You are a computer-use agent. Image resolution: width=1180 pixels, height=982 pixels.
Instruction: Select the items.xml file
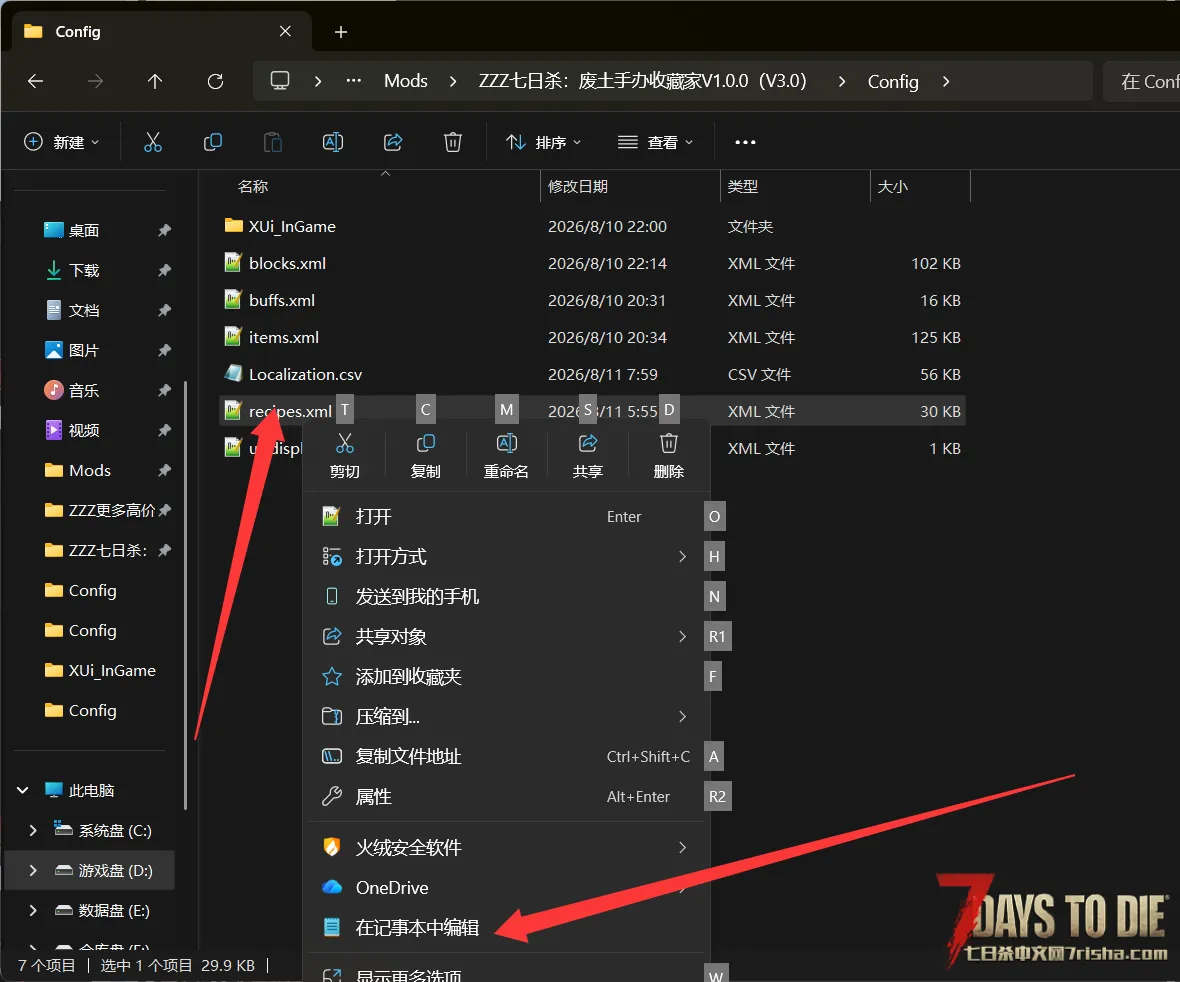[284, 336]
